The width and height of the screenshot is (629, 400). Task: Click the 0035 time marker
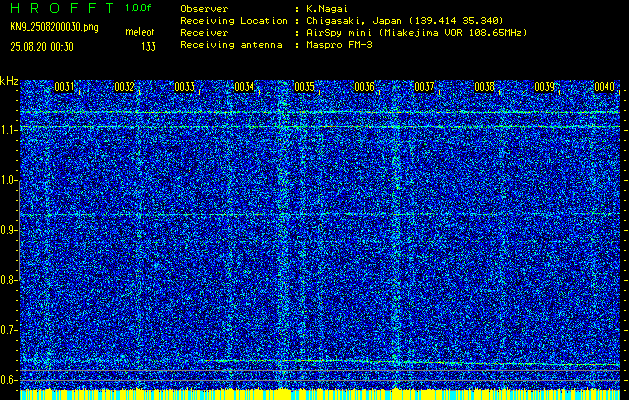304,87
